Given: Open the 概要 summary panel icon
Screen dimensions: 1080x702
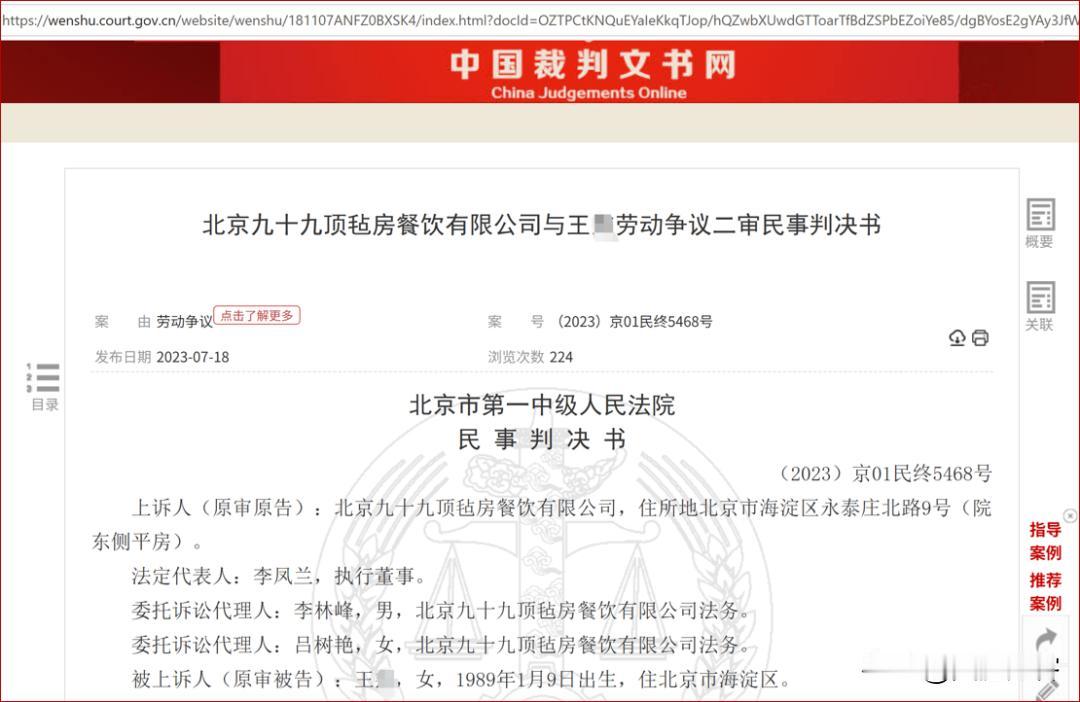Looking at the screenshot, I should 1040,223.
